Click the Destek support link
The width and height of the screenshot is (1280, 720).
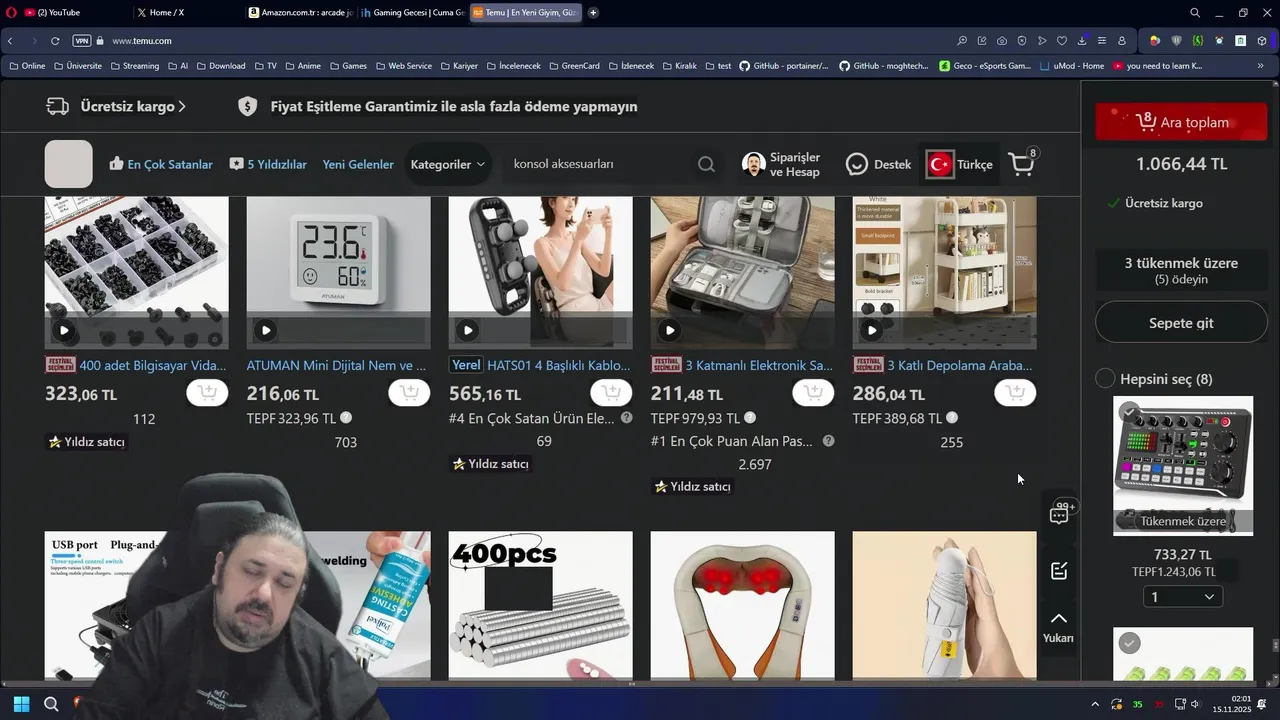click(878, 164)
